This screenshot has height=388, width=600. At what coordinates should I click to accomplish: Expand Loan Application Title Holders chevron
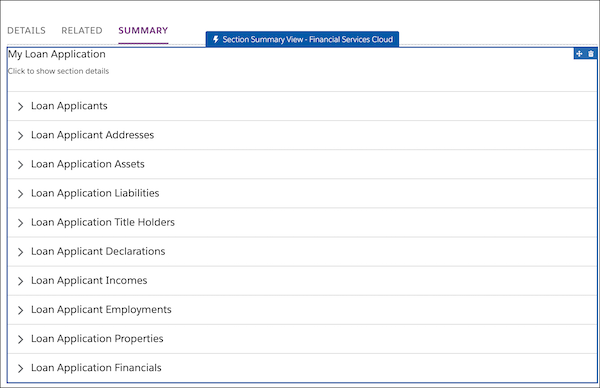[x=20, y=223]
